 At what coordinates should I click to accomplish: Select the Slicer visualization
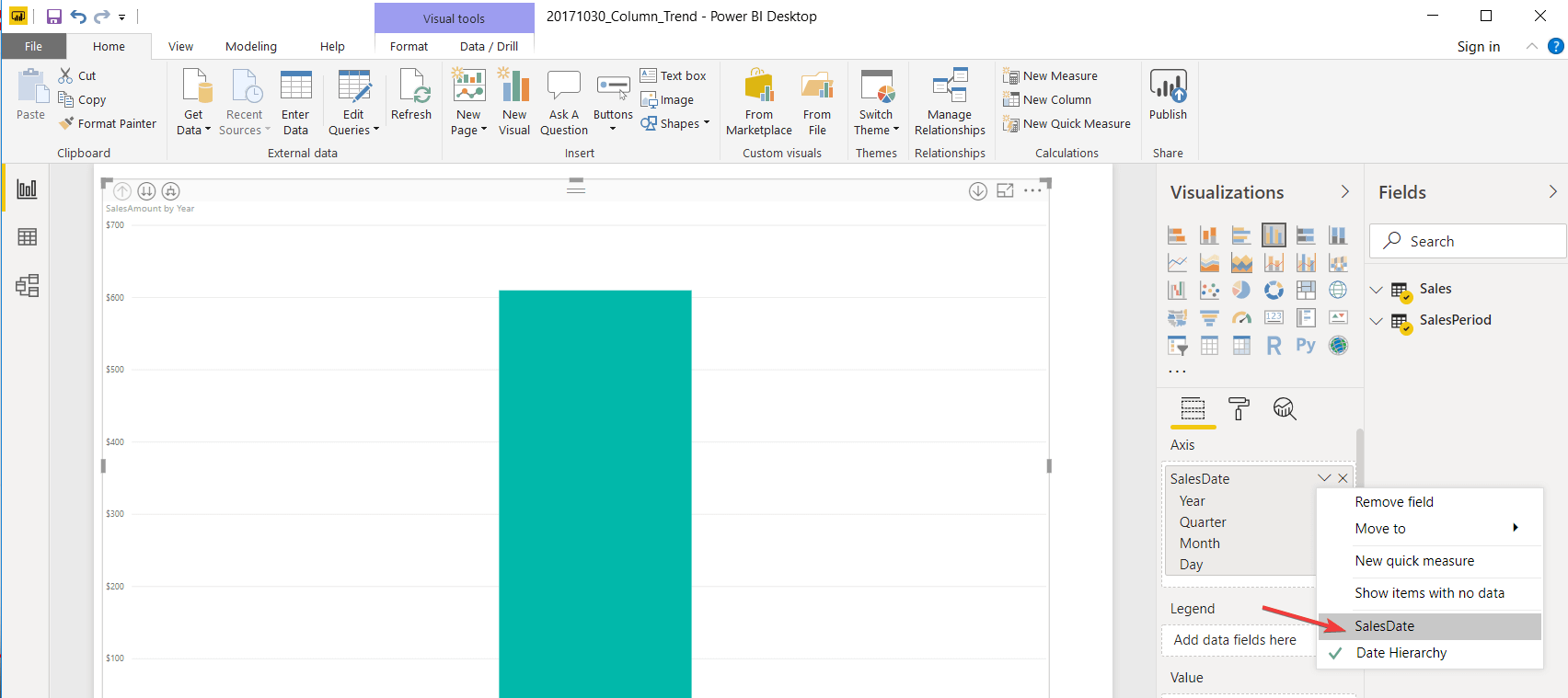(1177, 346)
